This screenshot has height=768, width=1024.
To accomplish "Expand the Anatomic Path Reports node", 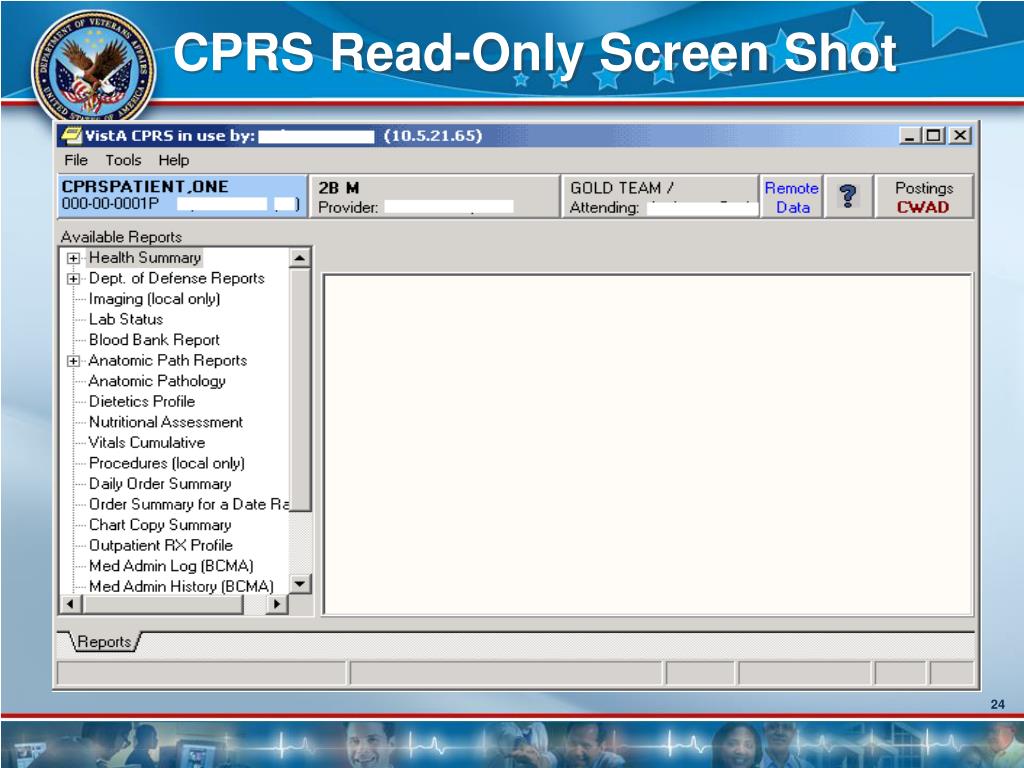I will tap(73, 361).
